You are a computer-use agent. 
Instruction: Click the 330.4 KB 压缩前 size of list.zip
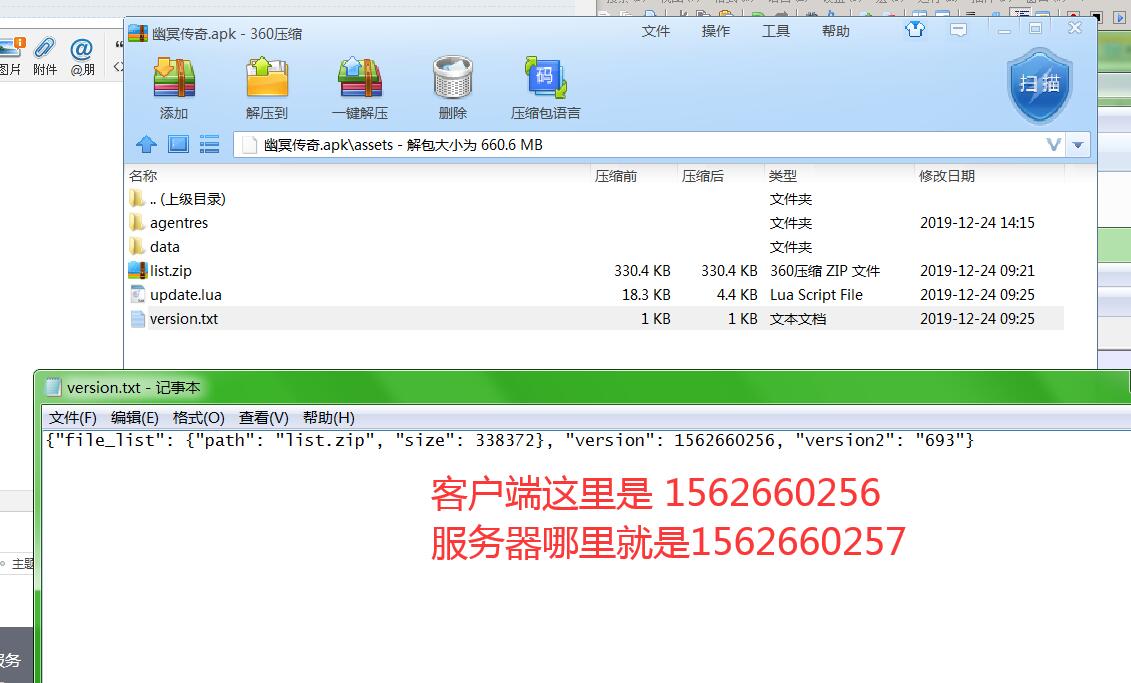(642, 270)
